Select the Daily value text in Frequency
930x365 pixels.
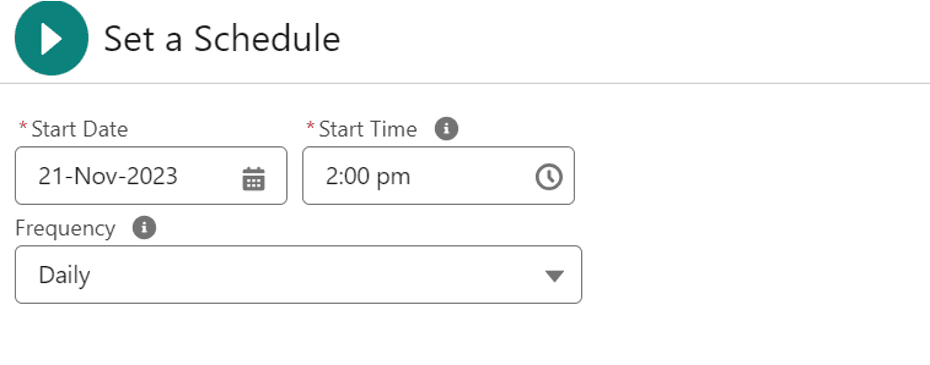coord(64,275)
